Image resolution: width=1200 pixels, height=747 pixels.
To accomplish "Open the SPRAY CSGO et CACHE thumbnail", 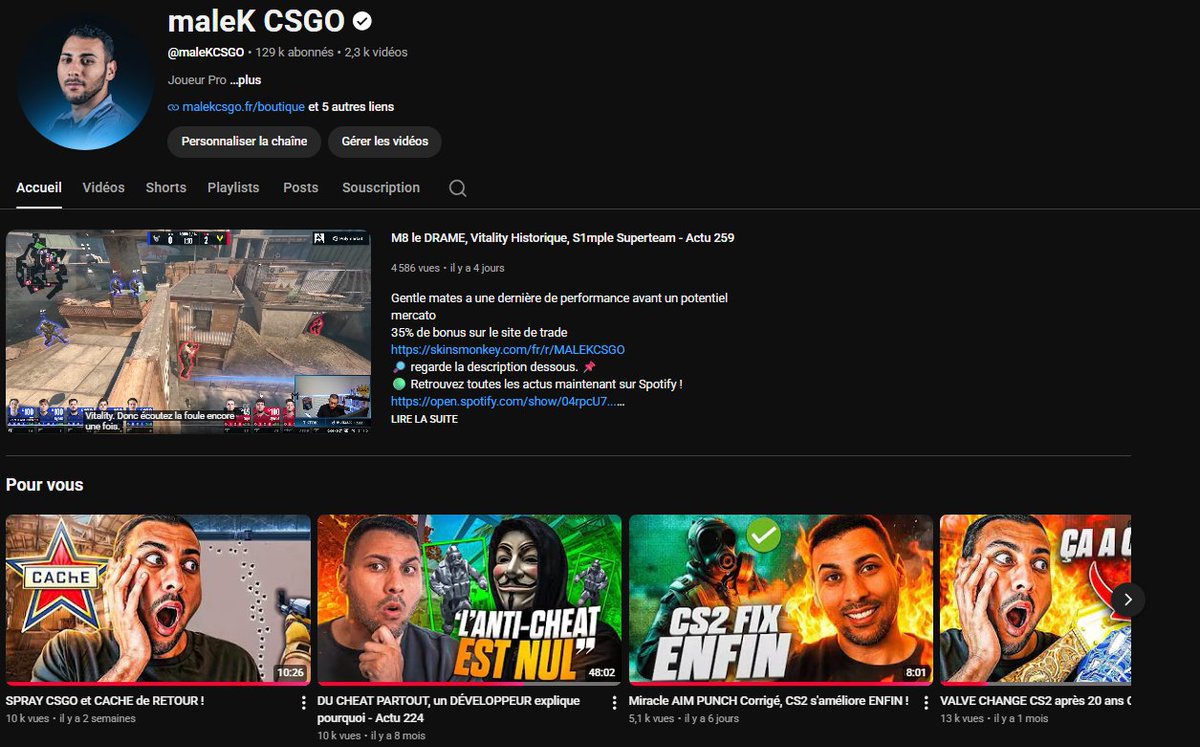I will (x=158, y=599).
